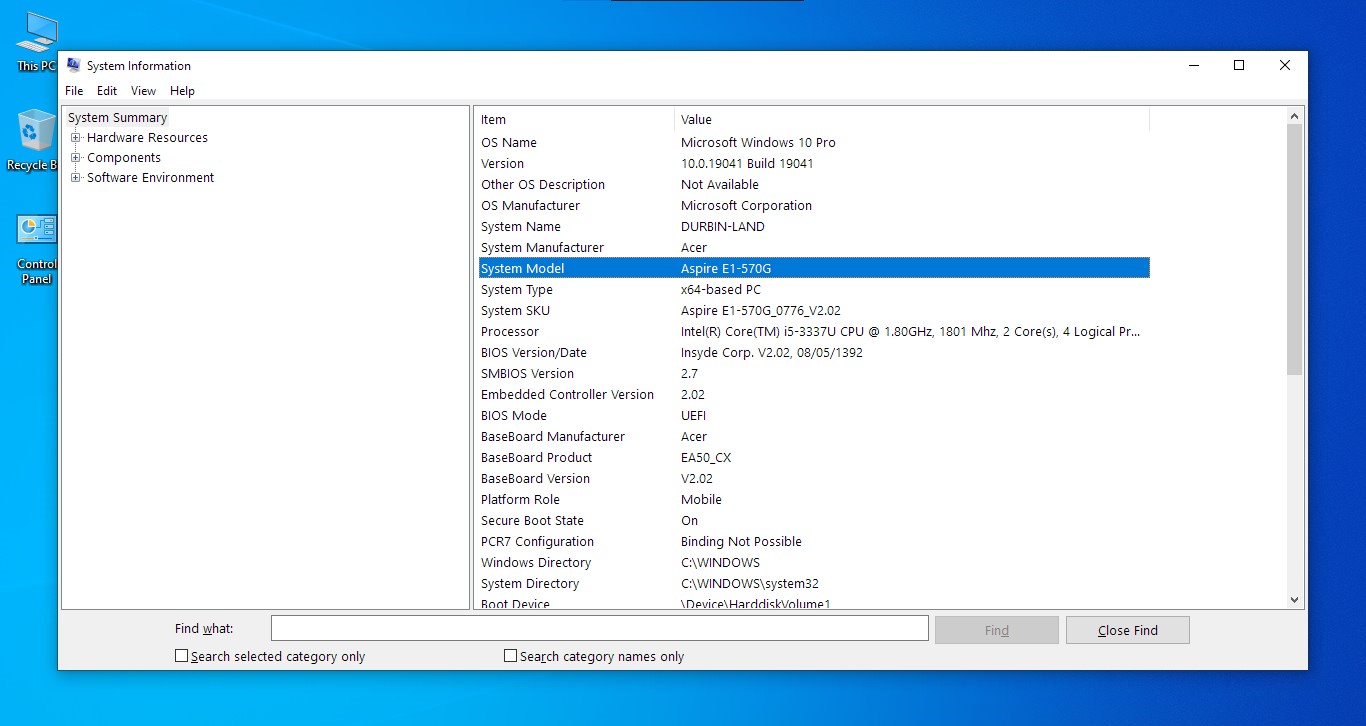Click the Close Find button

coord(1127,630)
